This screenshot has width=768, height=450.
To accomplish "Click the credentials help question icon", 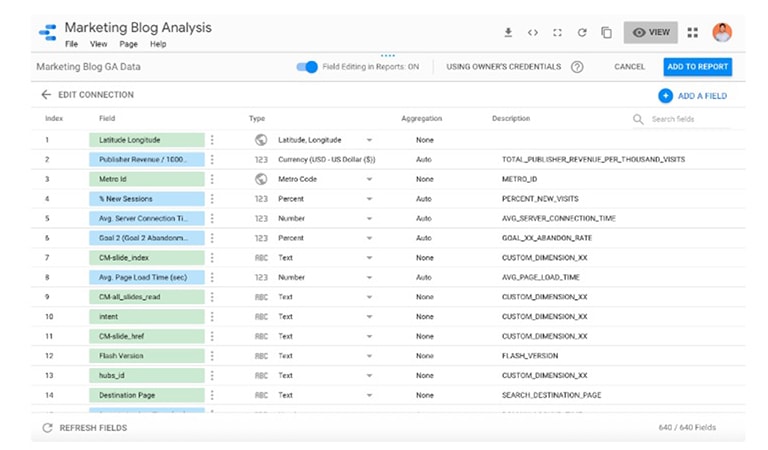I will (577, 67).
